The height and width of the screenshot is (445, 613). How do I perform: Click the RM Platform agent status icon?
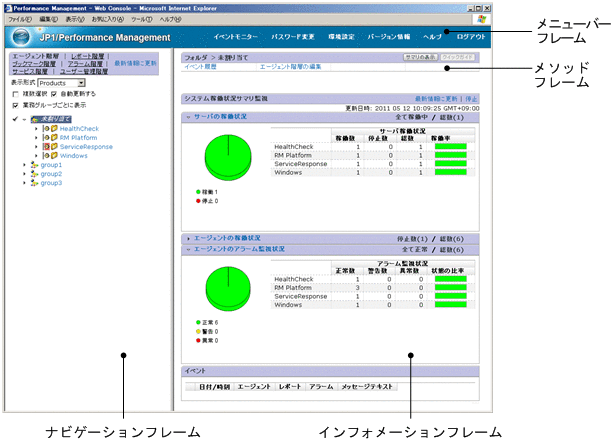click(x=46, y=137)
